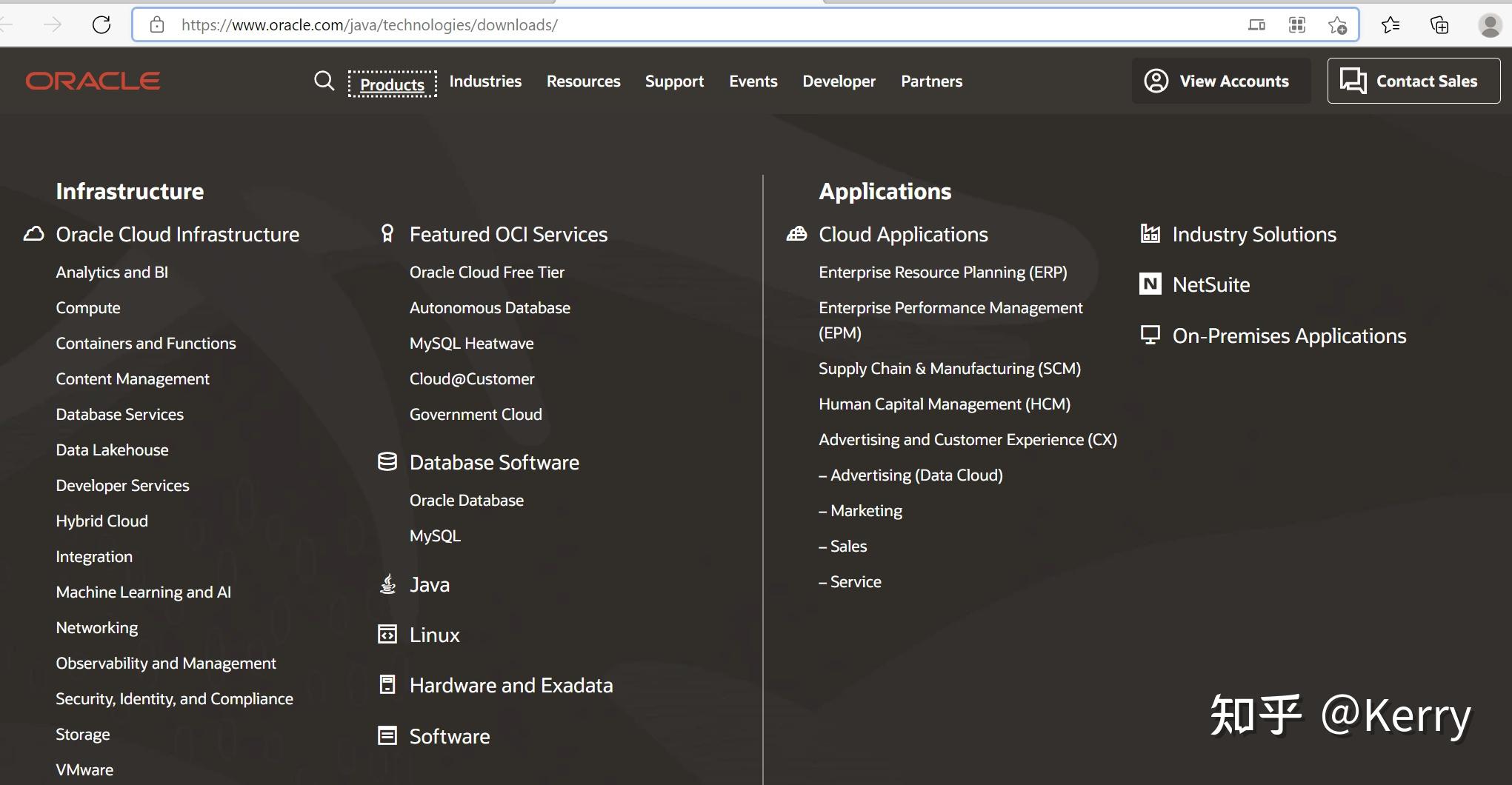Open the browser Collections icon
The width and height of the screenshot is (1512, 785).
pyautogui.click(x=1439, y=25)
